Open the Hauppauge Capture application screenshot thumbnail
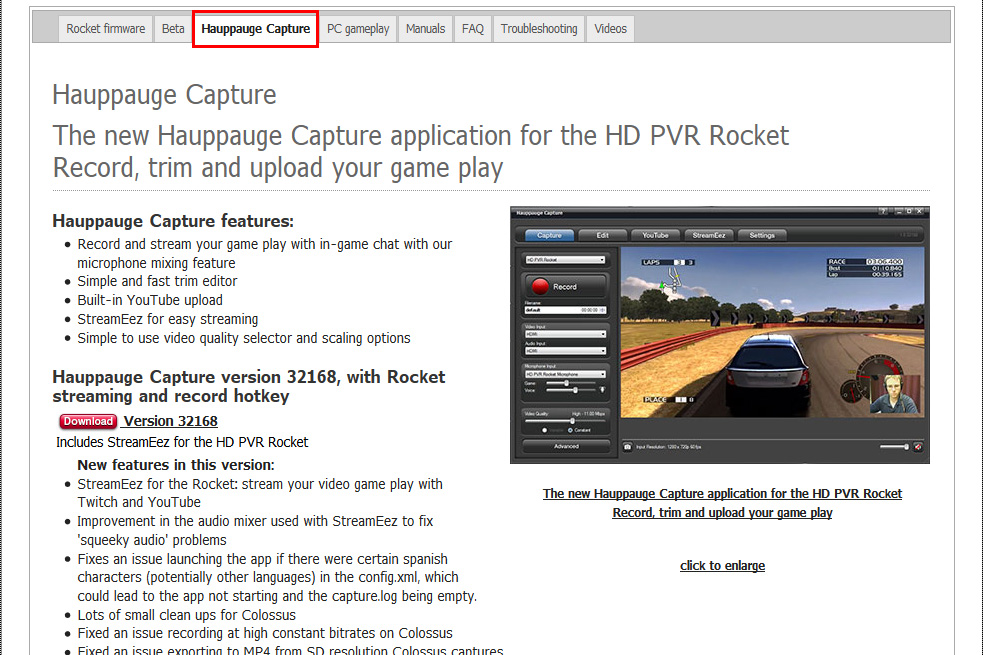 click(720, 335)
